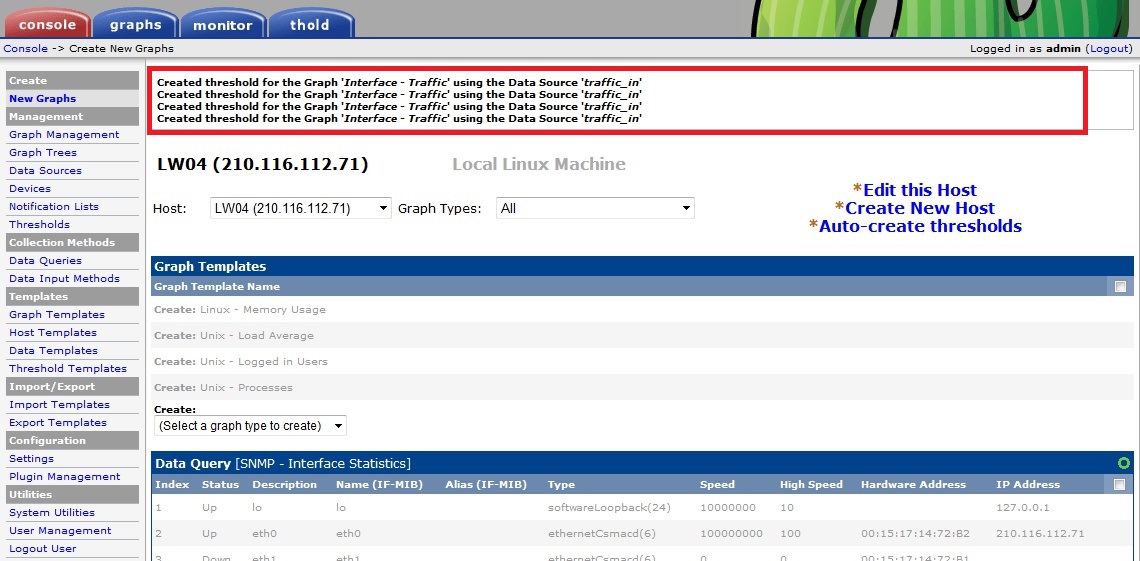Select the 'Unix - Processes' template row

click(x=643, y=387)
